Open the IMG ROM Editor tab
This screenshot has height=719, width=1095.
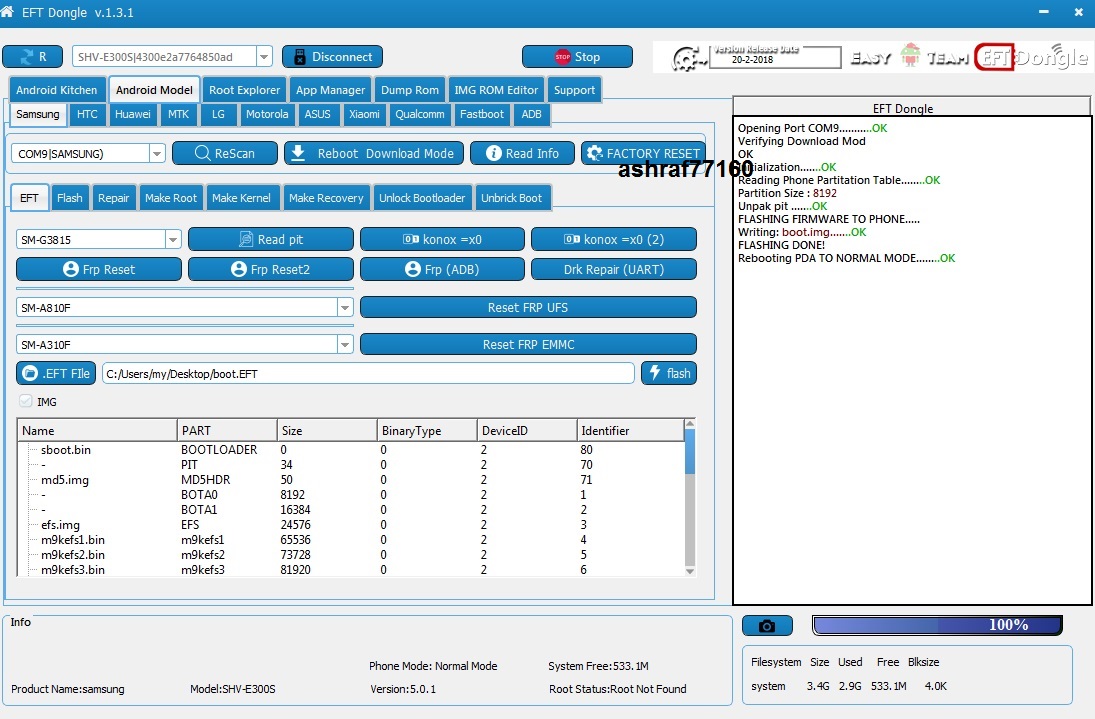[x=497, y=90]
